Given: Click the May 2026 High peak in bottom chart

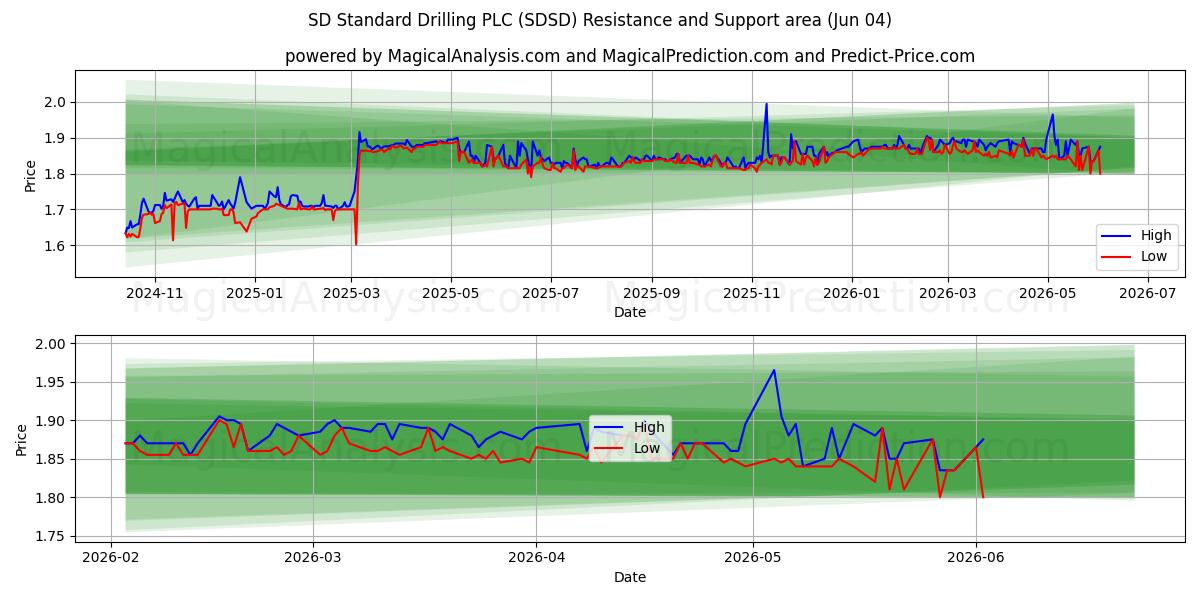Looking at the screenshot, I should pyautogui.click(x=774, y=370).
